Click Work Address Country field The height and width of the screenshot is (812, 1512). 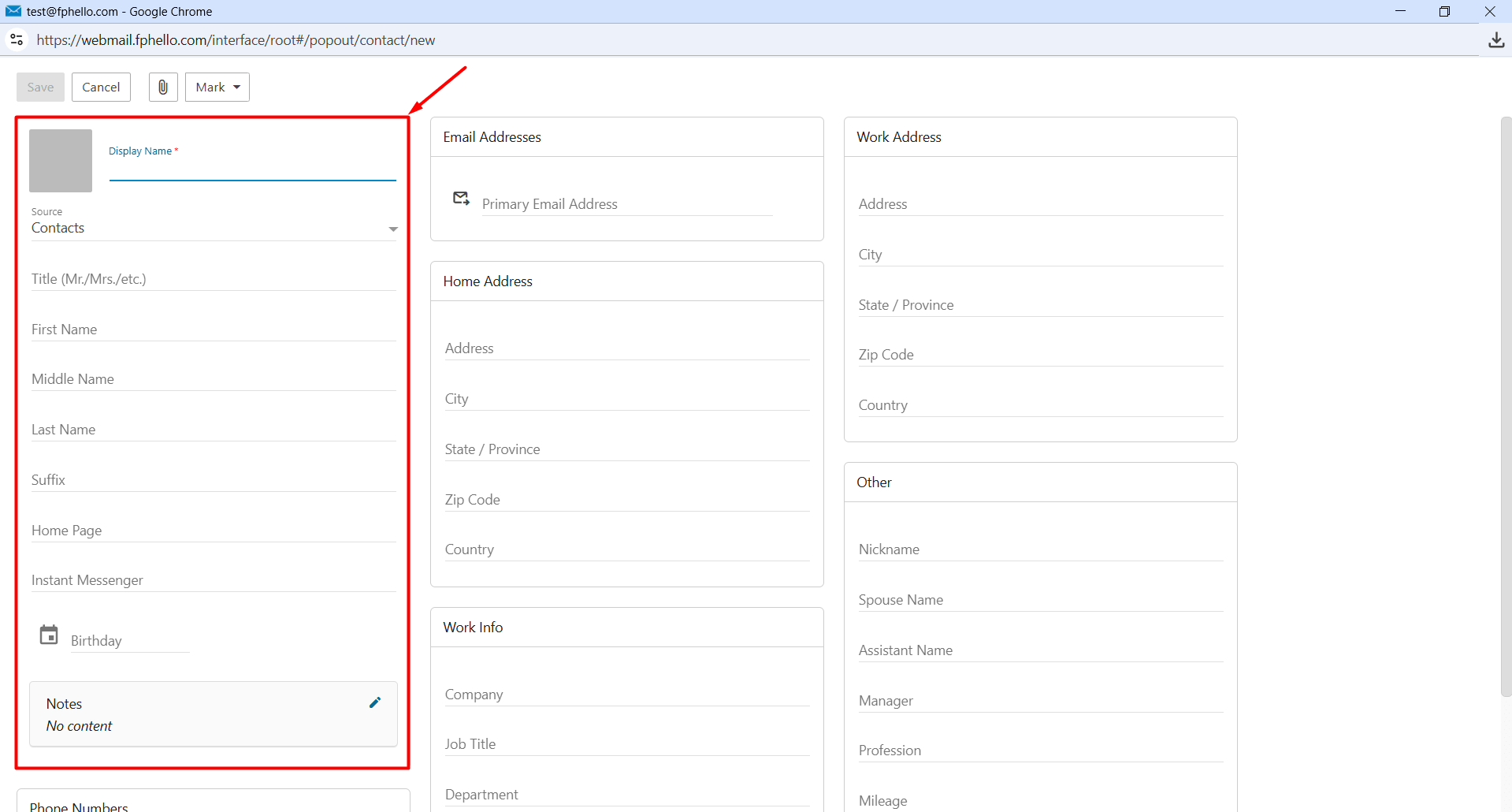(x=1041, y=405)
